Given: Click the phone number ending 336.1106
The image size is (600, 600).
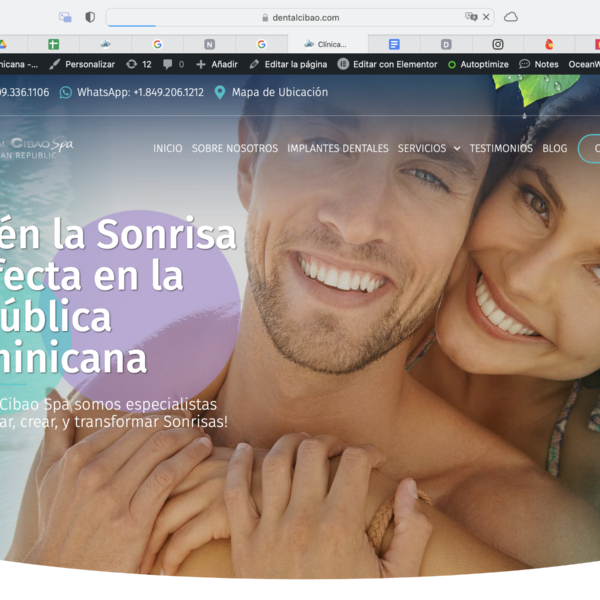Looking at the screenshot, I should [24, 92].
